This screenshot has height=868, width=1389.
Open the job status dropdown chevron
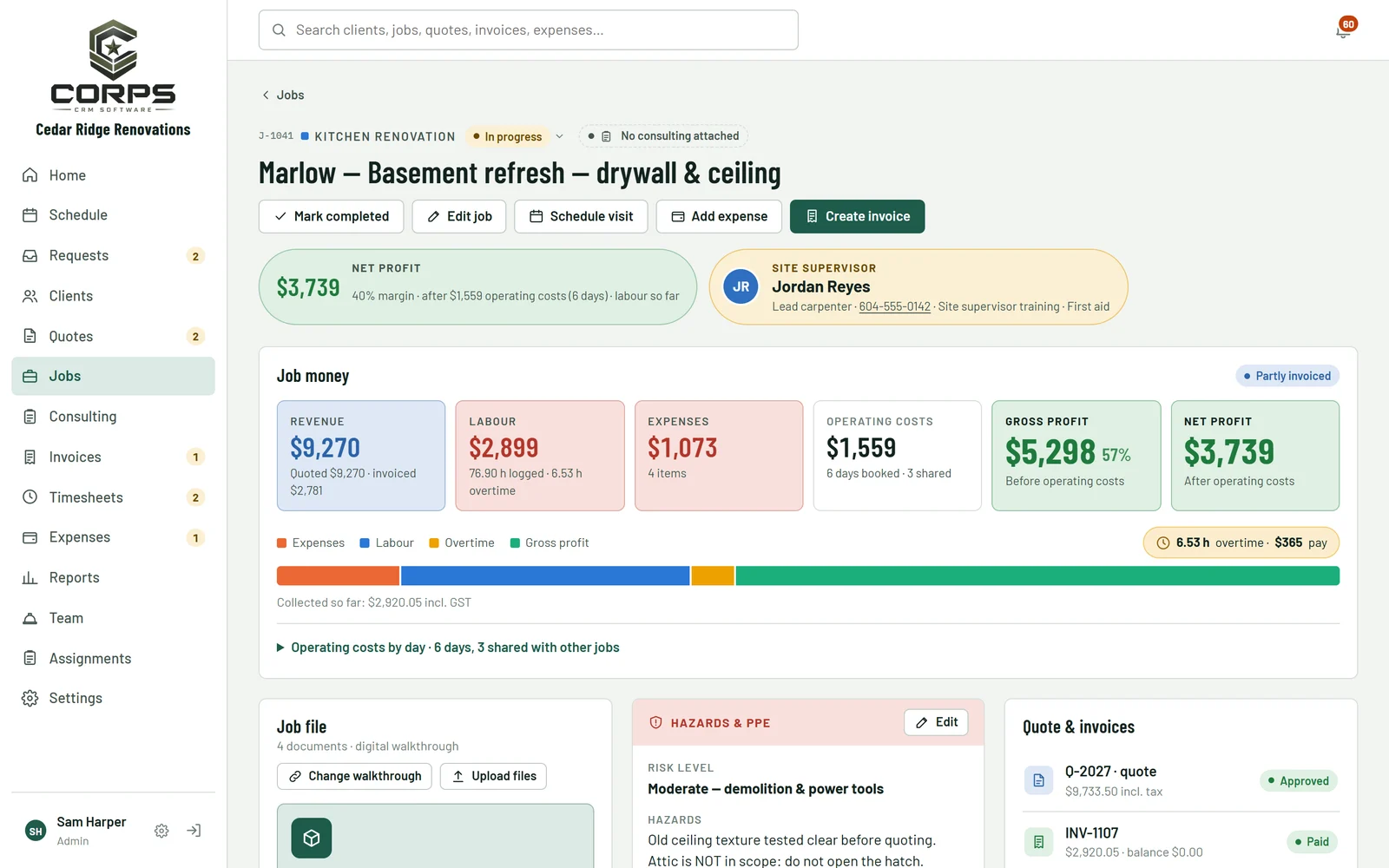pos(560,136)
